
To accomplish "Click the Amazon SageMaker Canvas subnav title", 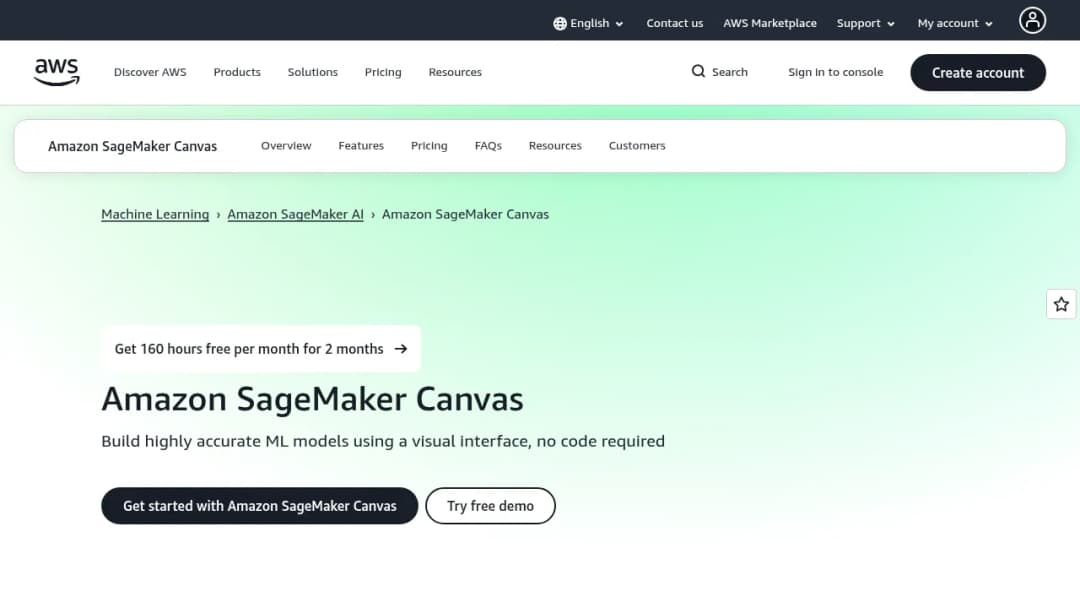I will click(132, 146).
